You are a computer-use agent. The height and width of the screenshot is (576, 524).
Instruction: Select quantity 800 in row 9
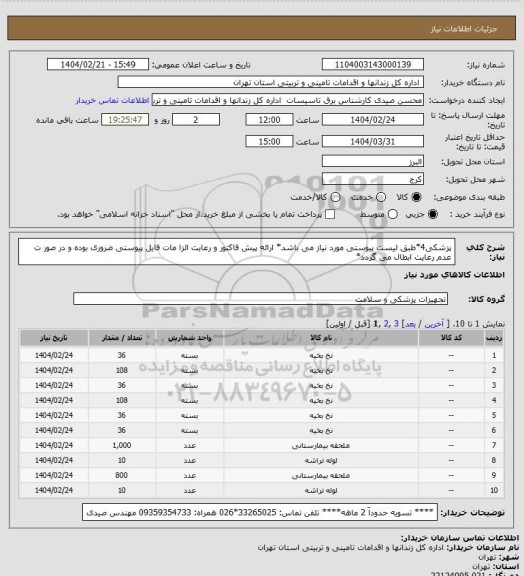point(122,475)
